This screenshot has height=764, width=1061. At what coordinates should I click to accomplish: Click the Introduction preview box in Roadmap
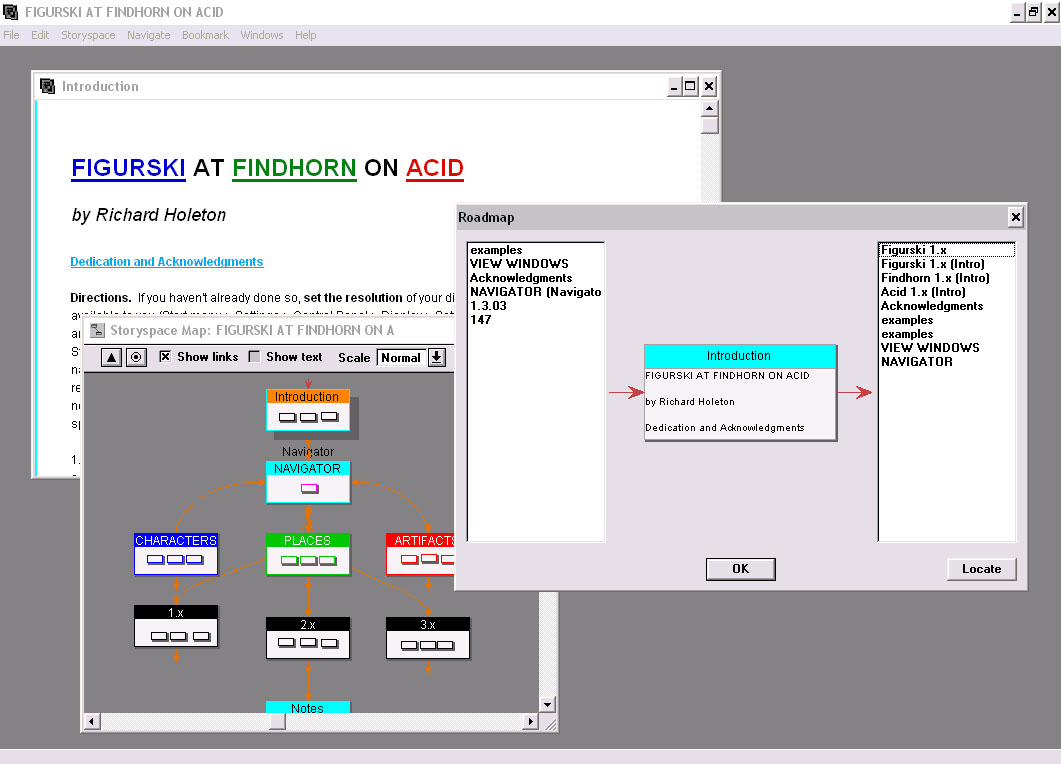coord(740,392)
